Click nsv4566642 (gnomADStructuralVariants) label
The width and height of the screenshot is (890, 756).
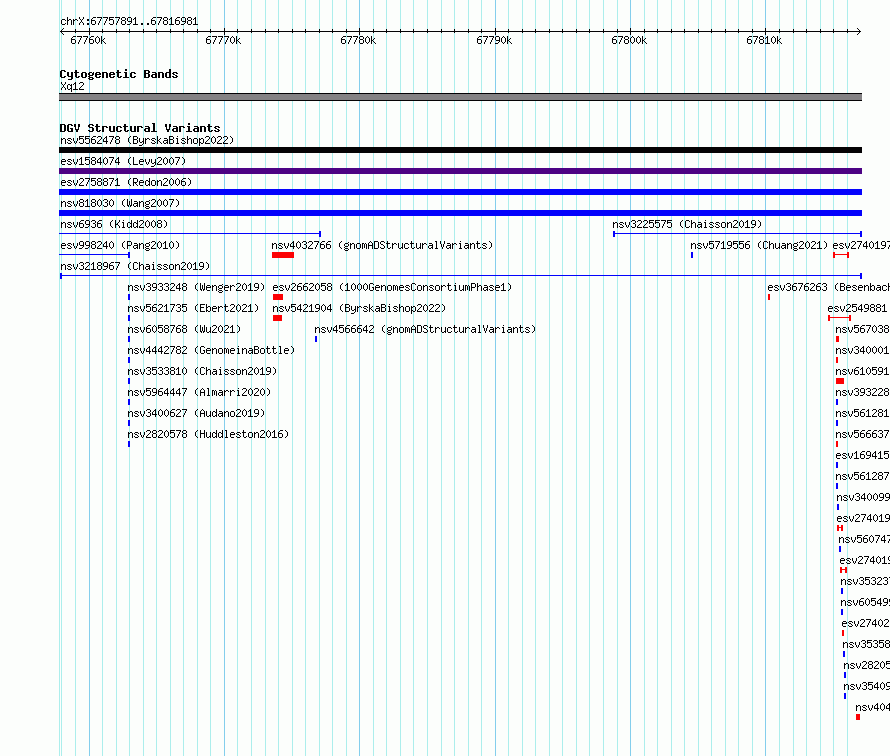tap(425, 329)
